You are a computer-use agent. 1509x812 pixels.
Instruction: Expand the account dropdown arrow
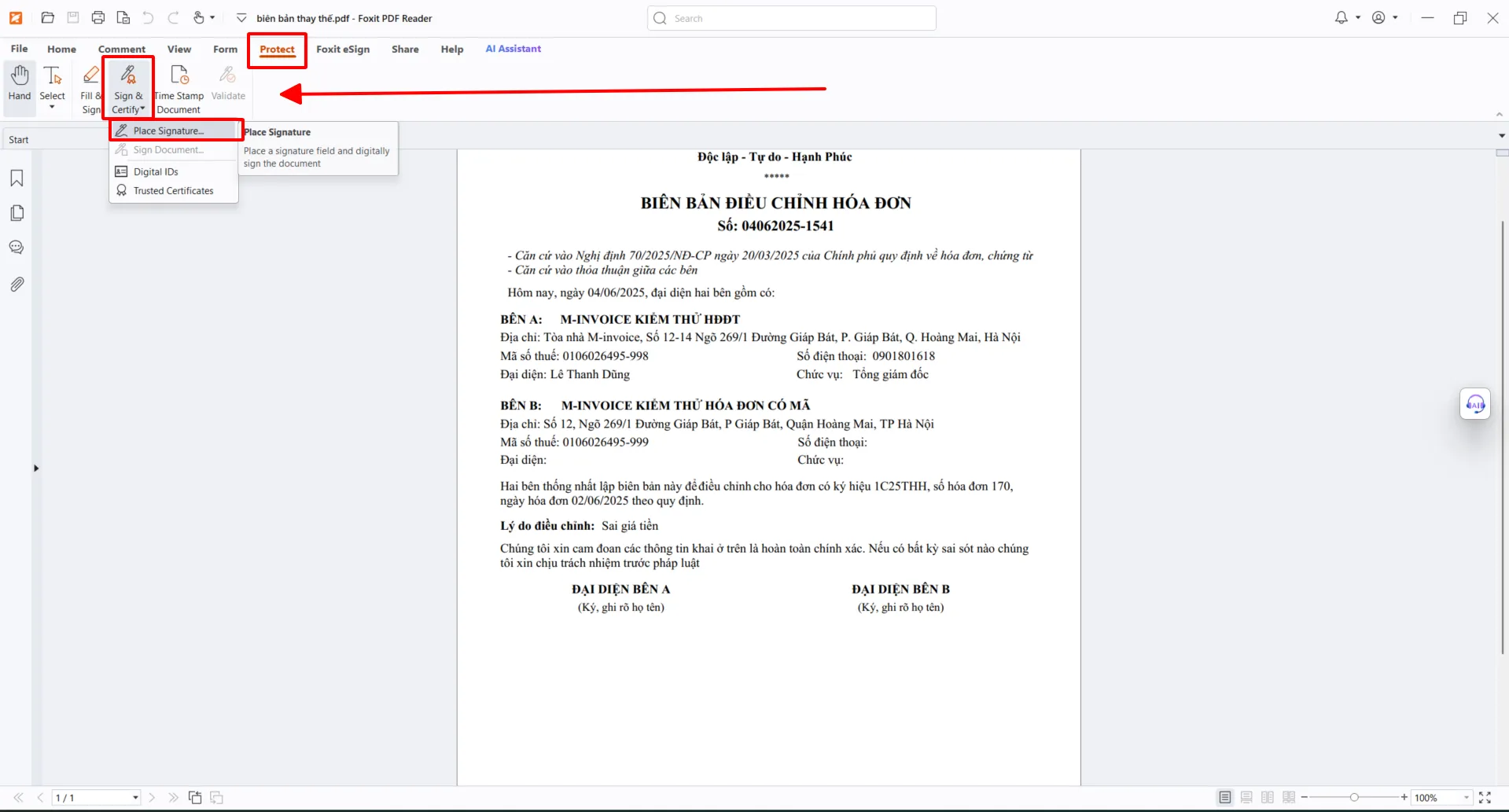(x=1396, y=17)
